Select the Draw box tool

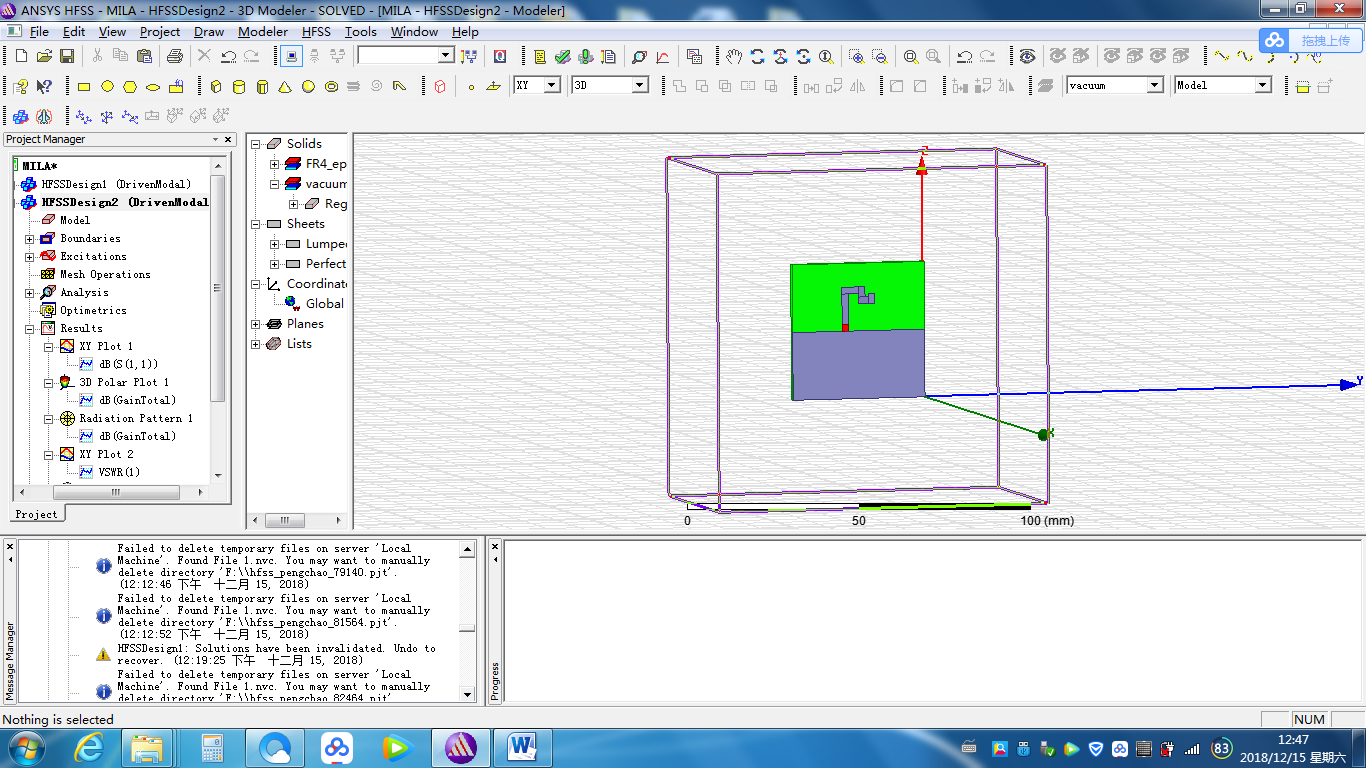tap(215, 87)
